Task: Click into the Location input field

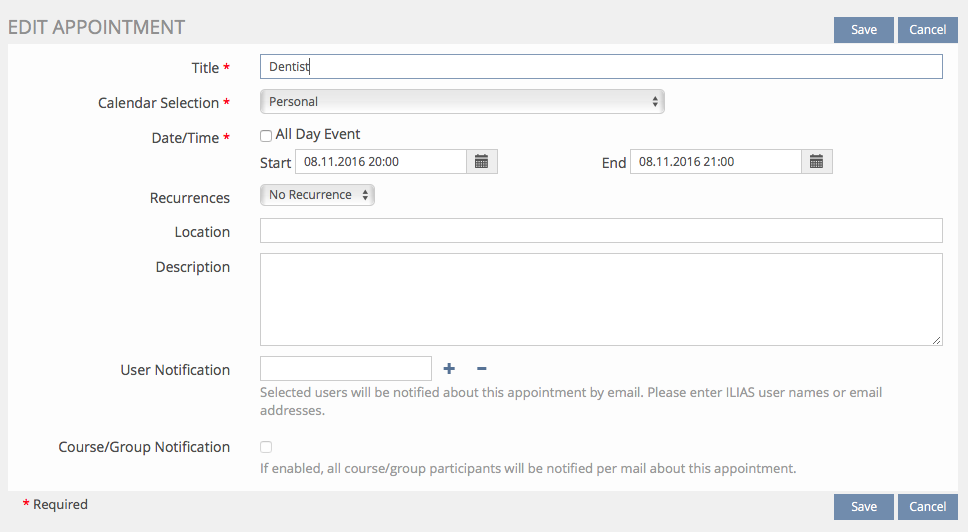Action: 600,231
